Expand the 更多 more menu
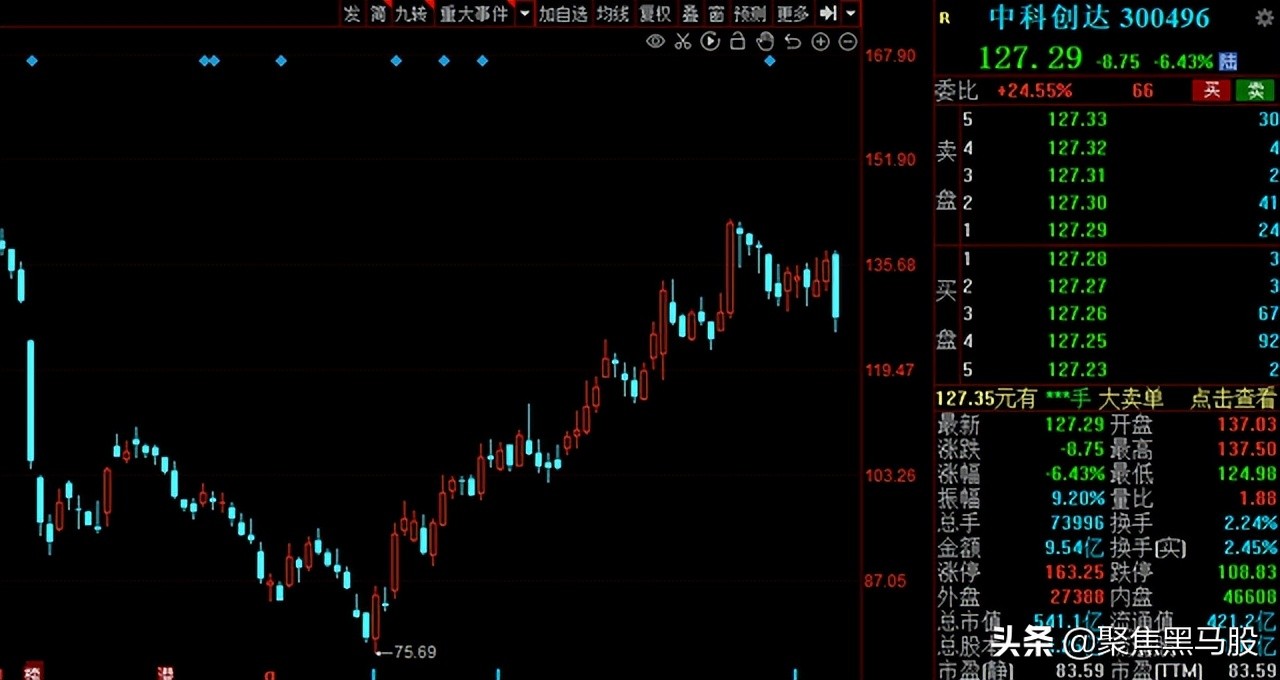 (793, 13)
